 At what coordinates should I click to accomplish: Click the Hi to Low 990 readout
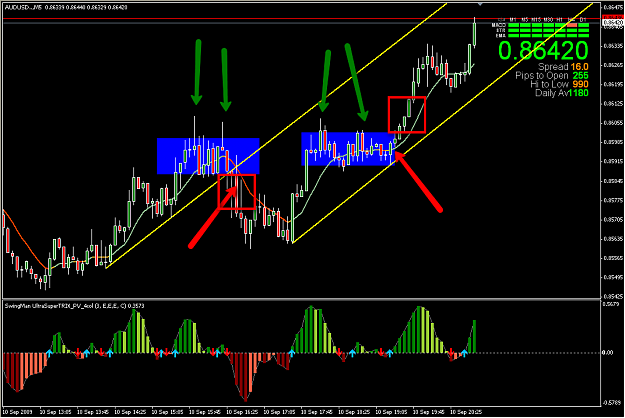(559, 84)
